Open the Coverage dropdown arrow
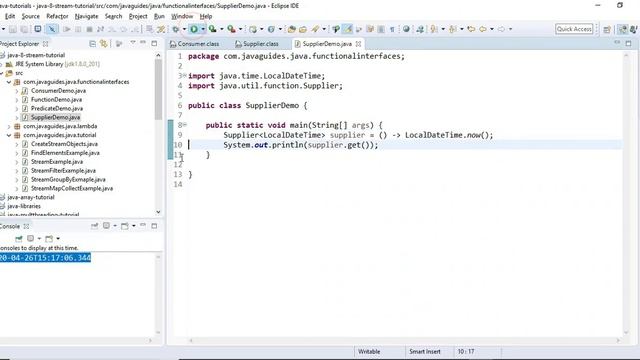The height and width of the screenshot is (360, 640). (222, 29)
